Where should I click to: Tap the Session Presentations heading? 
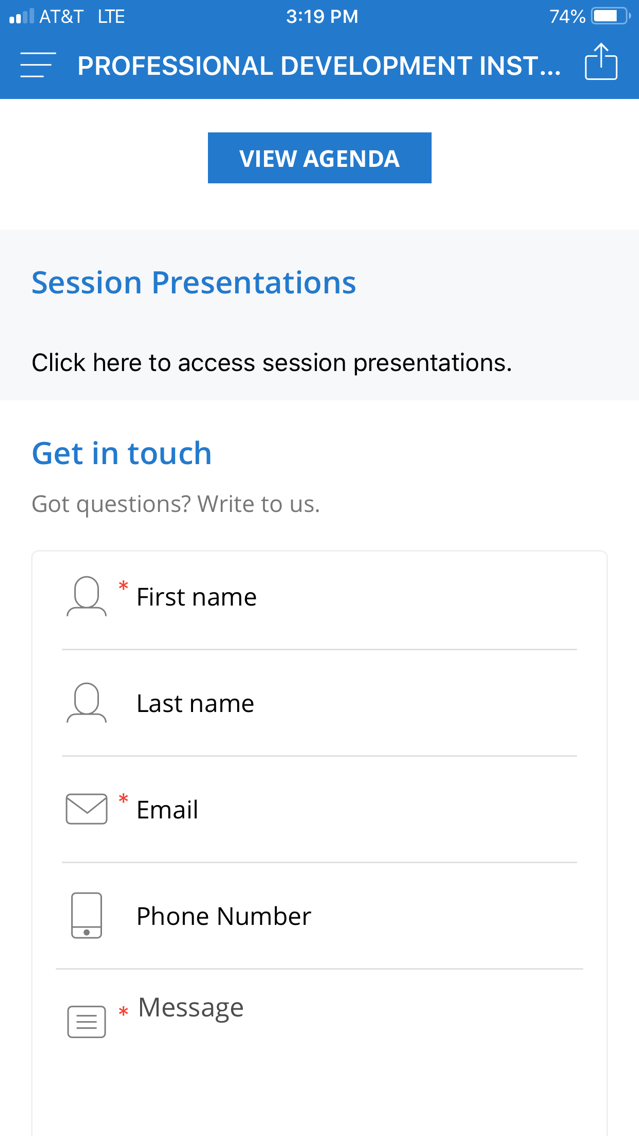point(193,282)
